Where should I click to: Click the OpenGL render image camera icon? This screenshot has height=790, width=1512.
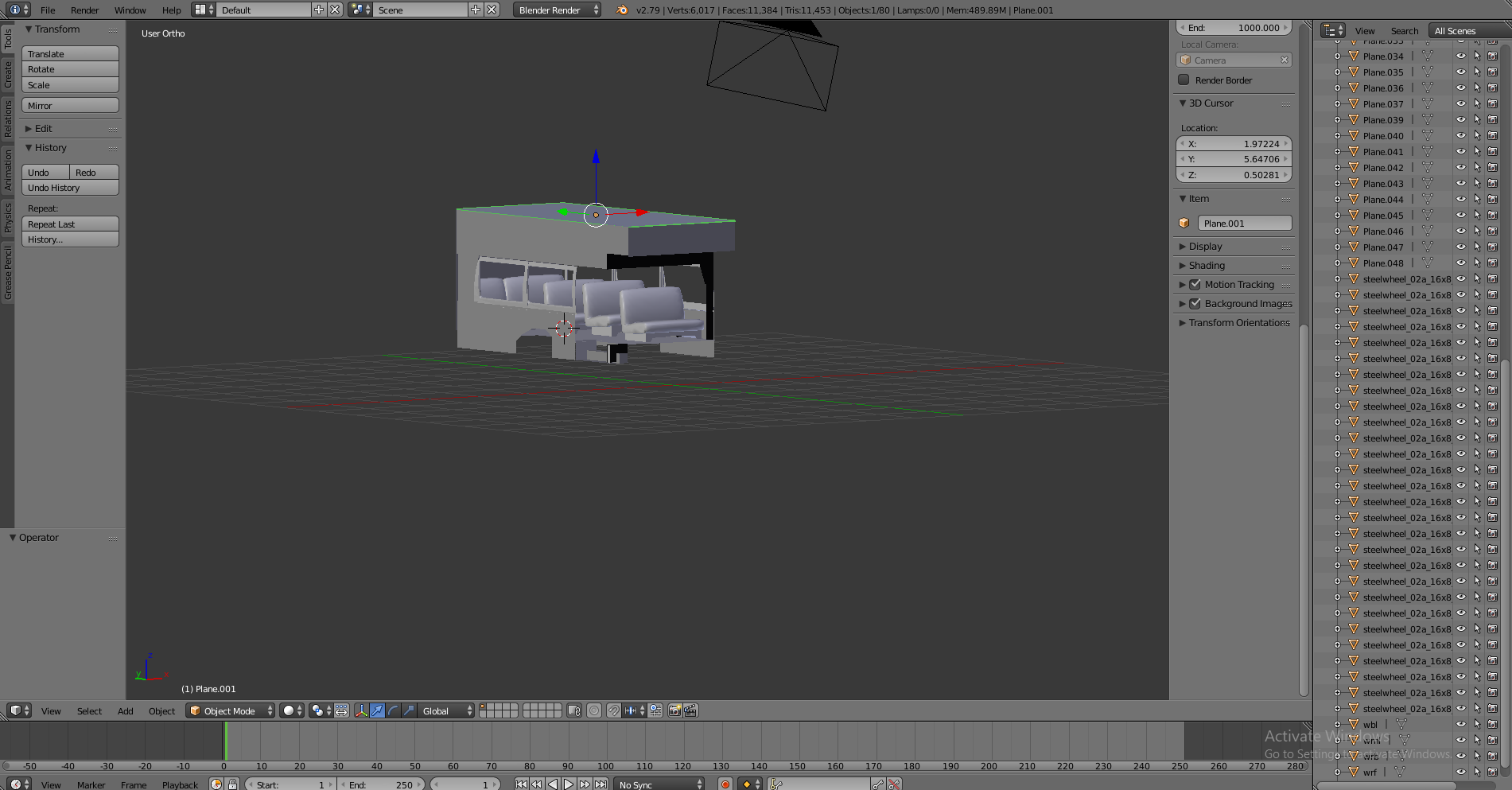tap(674, 710)
